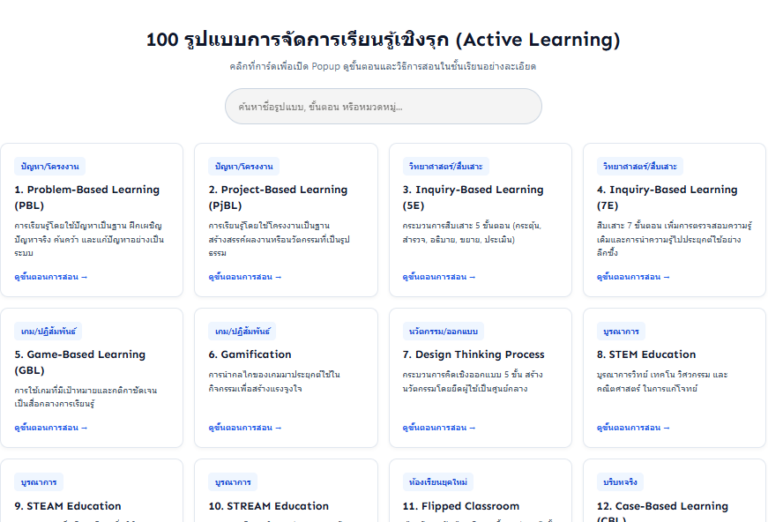The image size is (768, 522).
Task: Click the category tag on the STEAM Education card
Action: [x=39, y=482]
